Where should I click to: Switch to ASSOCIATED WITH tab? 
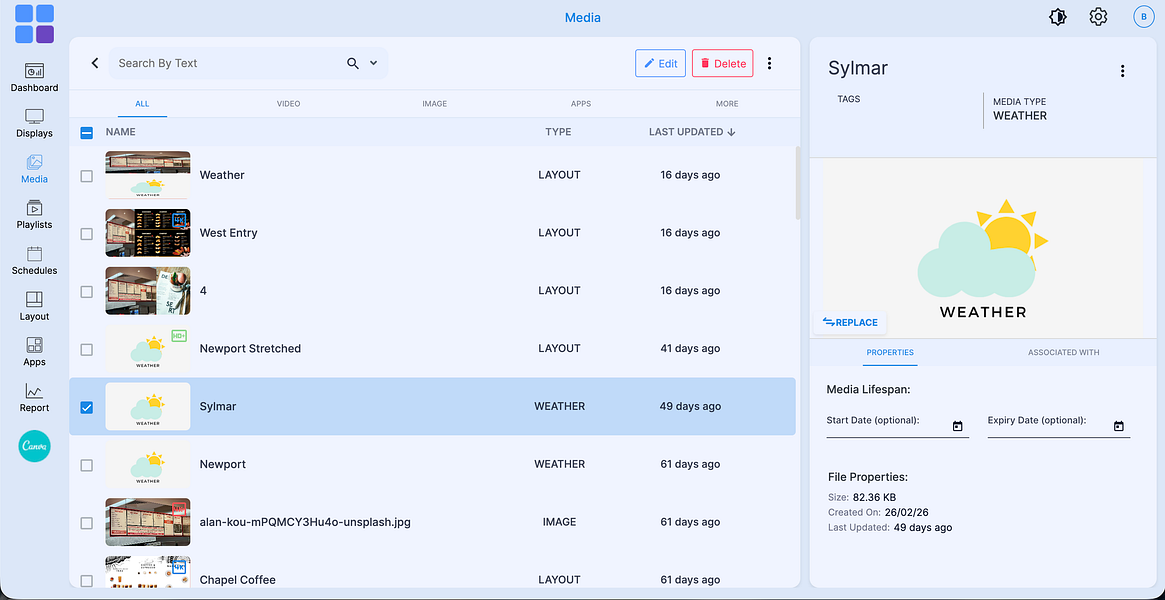1063,352
